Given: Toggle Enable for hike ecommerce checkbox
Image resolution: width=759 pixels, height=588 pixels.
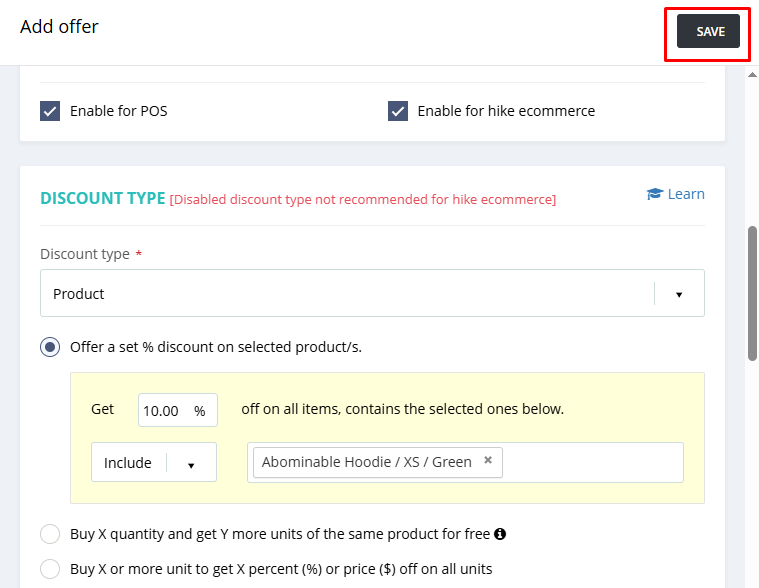Looking at the screenshot, I should [x=398, y=111].
